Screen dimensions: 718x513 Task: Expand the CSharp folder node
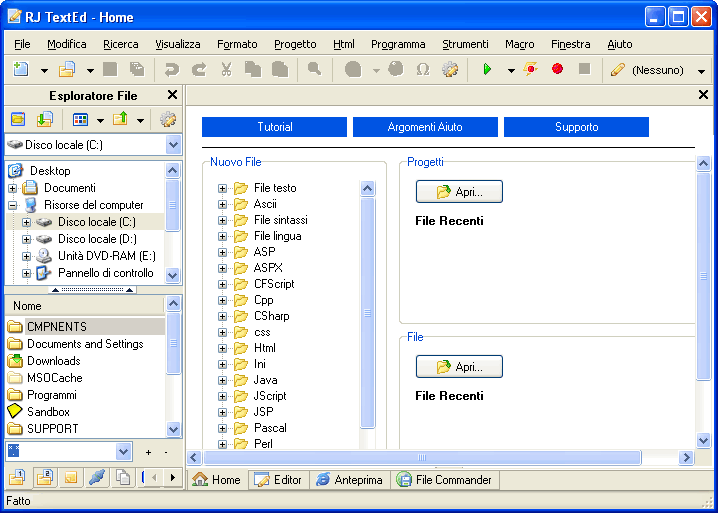pos(223,316)
